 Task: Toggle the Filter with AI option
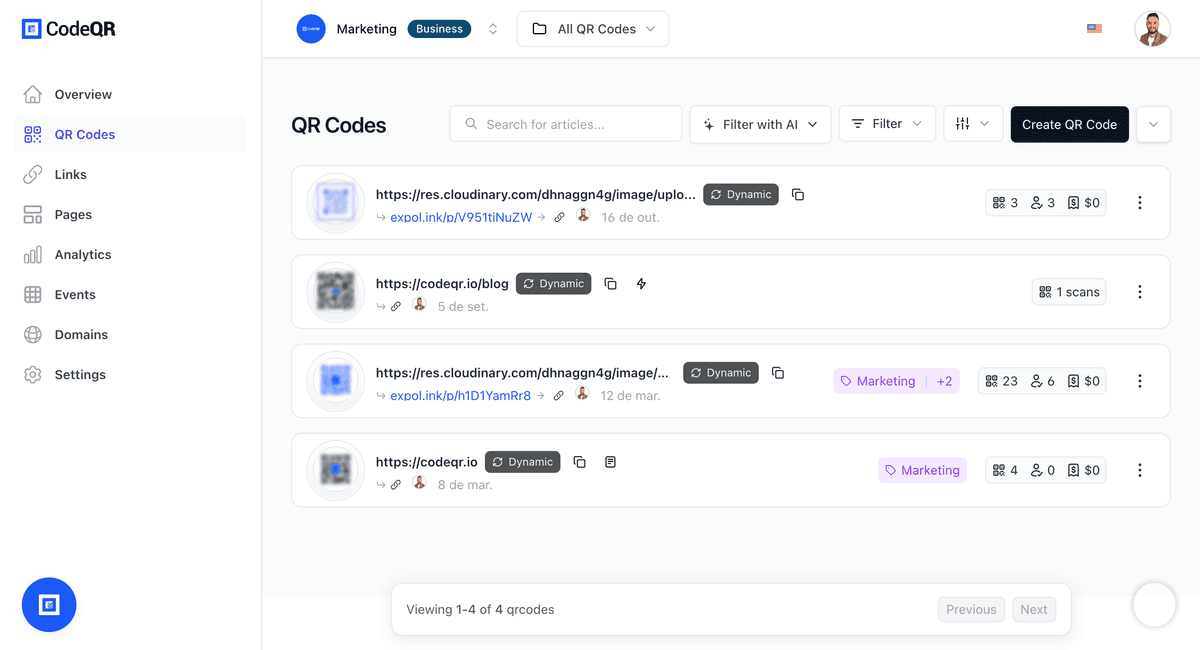760,124
